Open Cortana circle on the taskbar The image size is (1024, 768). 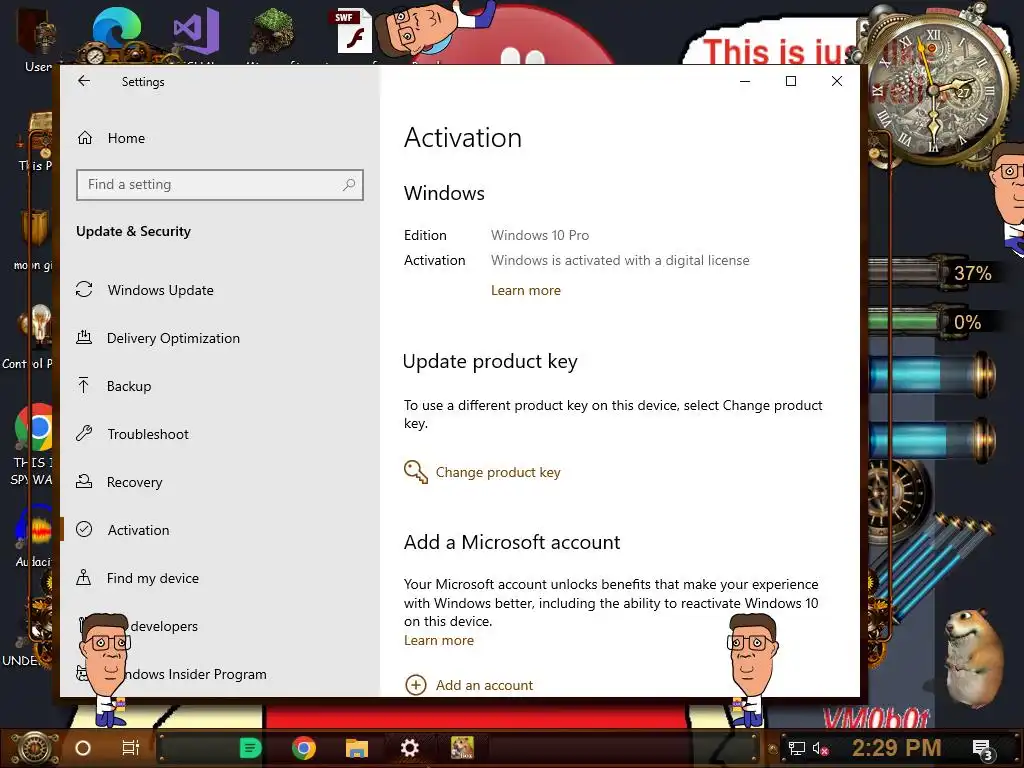click(x=83, y=748)
